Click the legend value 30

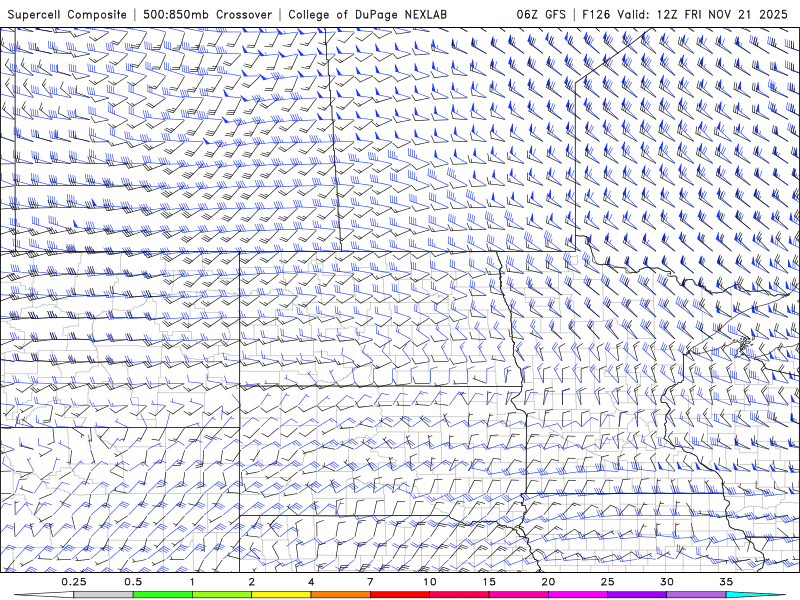666,582
